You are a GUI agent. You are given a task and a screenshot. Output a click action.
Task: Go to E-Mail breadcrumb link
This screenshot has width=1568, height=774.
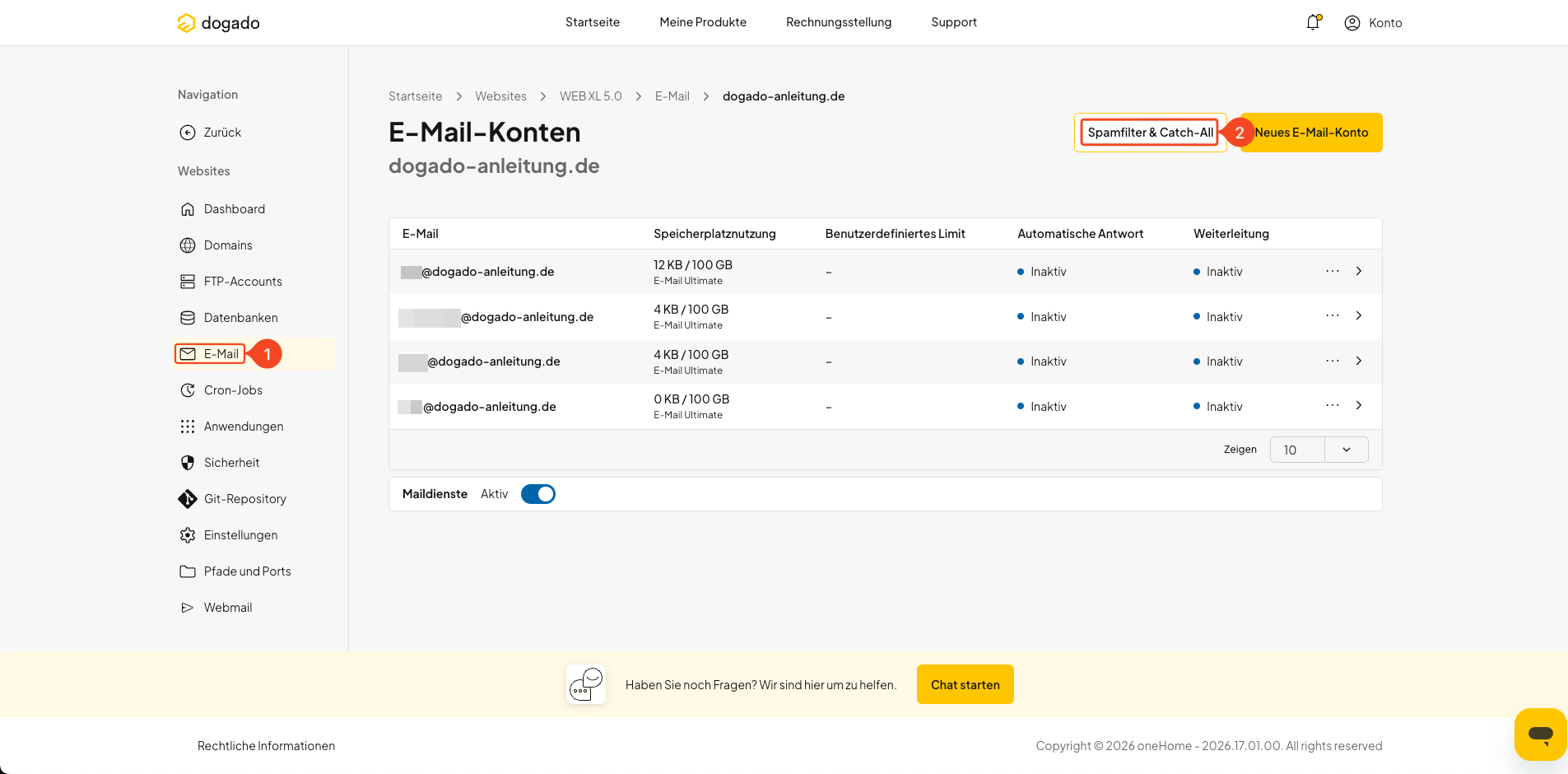click(672, 96)
